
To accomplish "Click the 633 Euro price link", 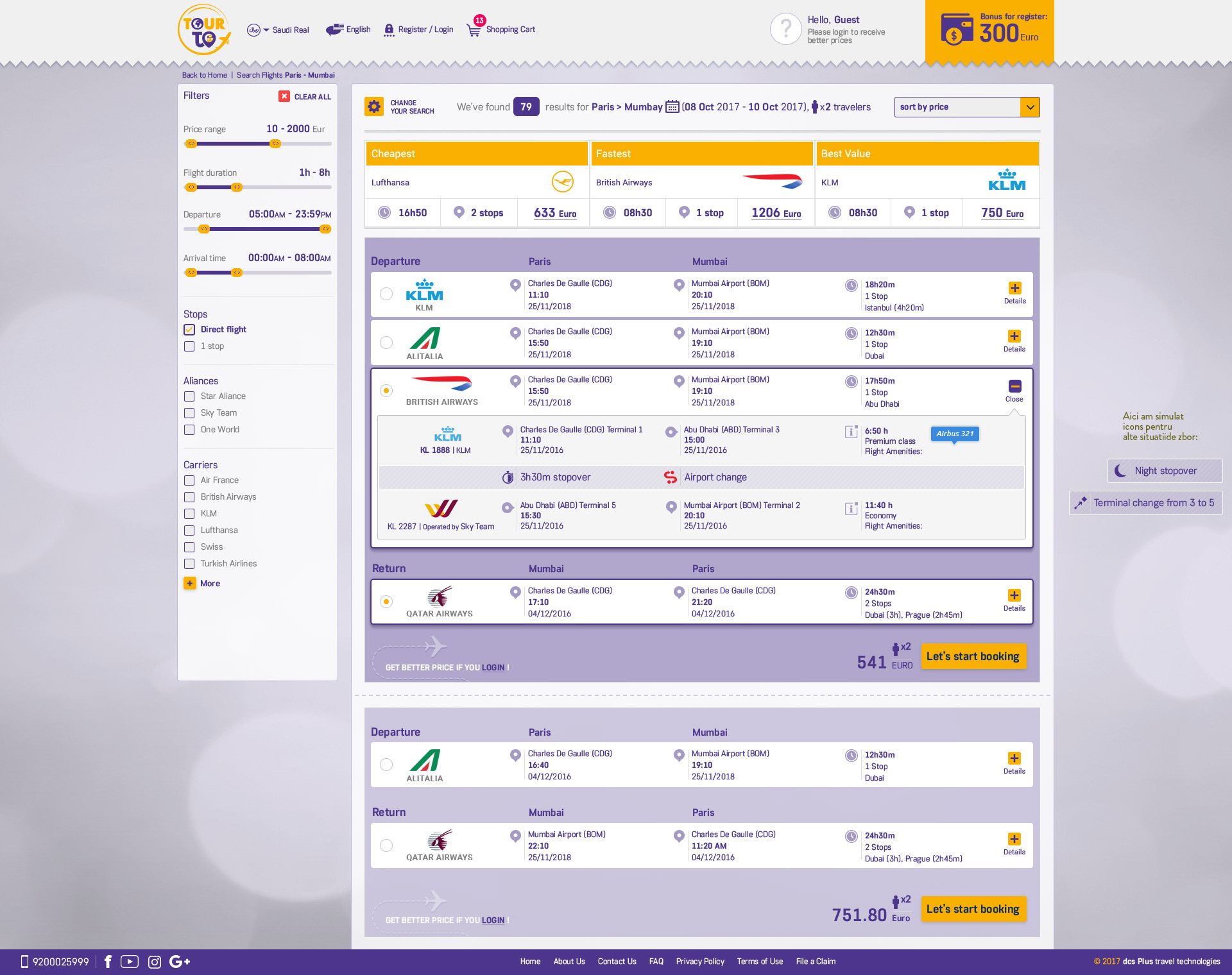I will coord(555,213).
